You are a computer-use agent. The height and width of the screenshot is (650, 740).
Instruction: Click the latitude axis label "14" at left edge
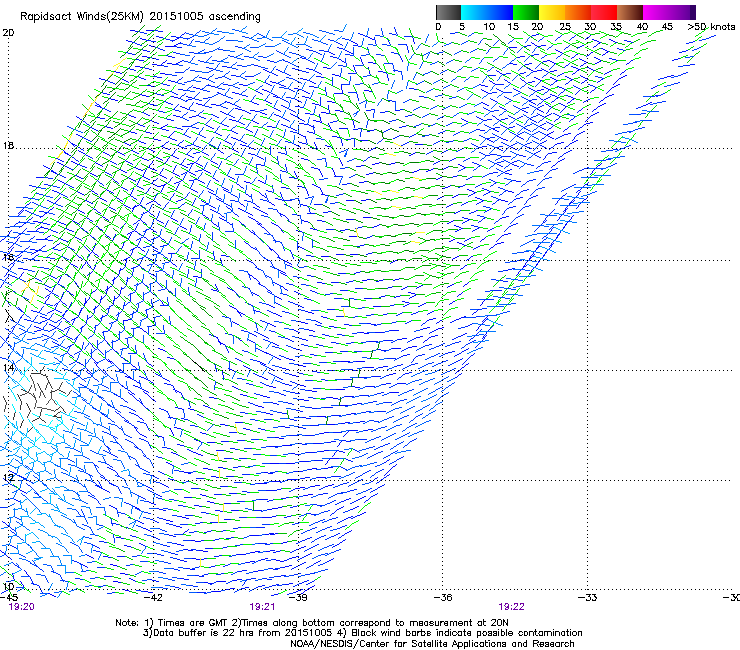coord(8,368)
